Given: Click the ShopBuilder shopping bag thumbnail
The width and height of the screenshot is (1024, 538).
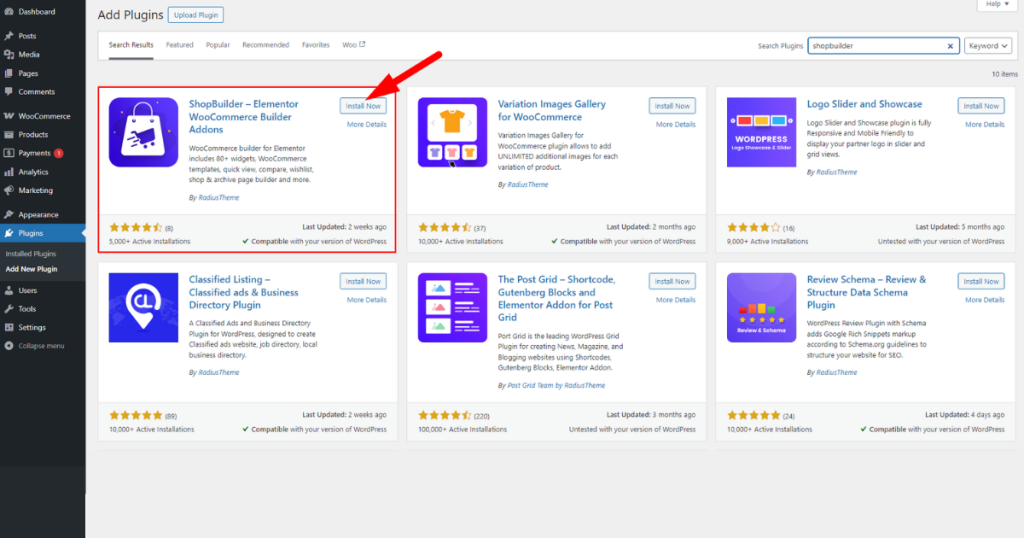Looking at the screenshot, I should point(144,133).
